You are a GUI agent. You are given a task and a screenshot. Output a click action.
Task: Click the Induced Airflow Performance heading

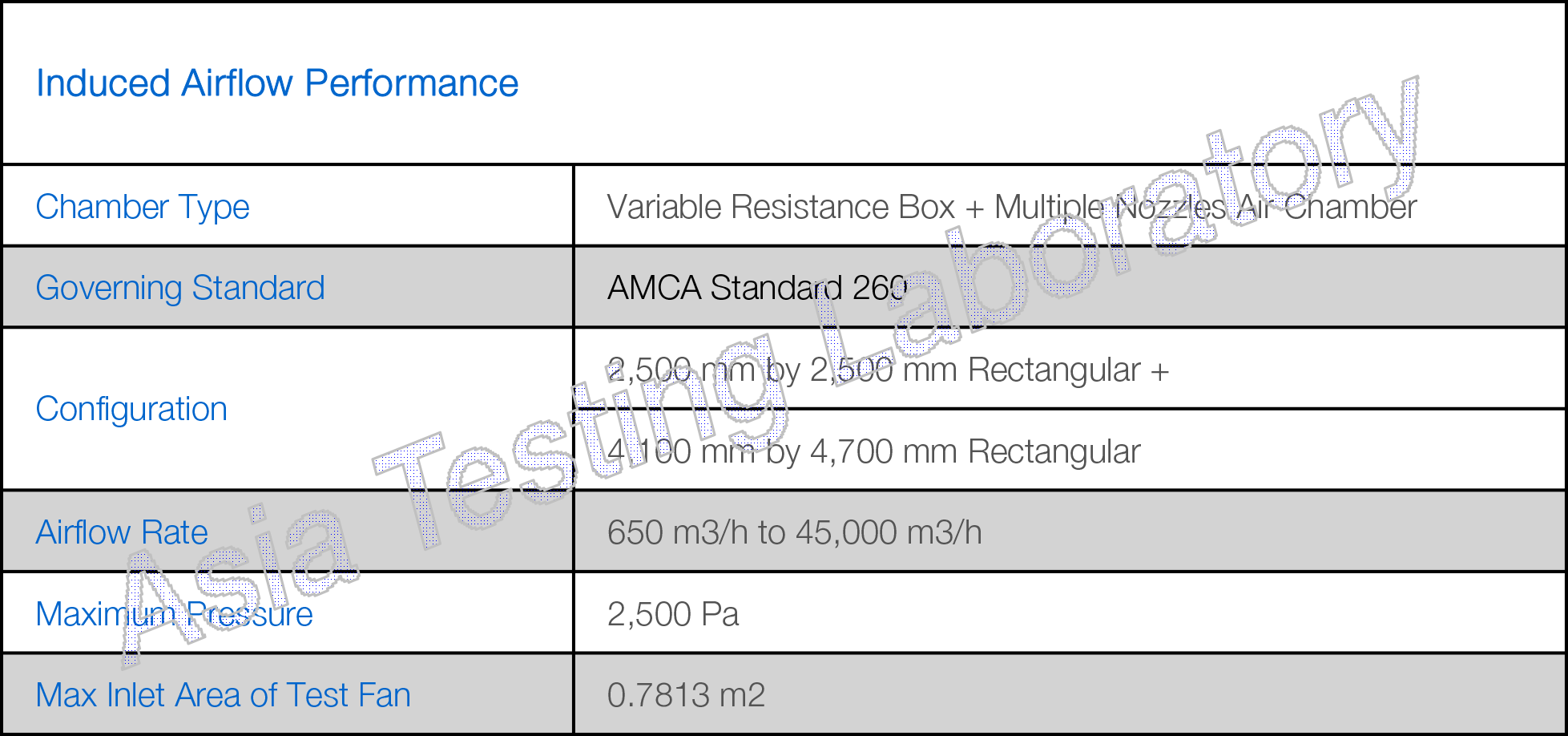tap(276, 84)
